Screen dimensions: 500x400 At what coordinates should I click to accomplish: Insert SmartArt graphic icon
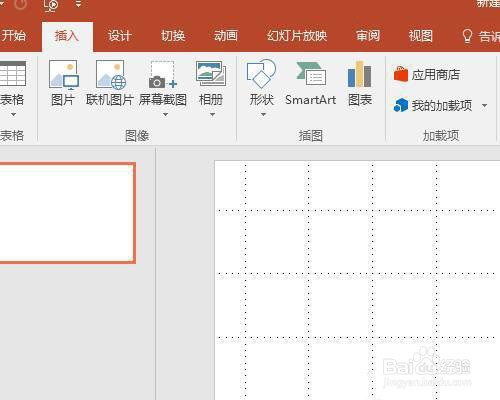tap(311, 74)
